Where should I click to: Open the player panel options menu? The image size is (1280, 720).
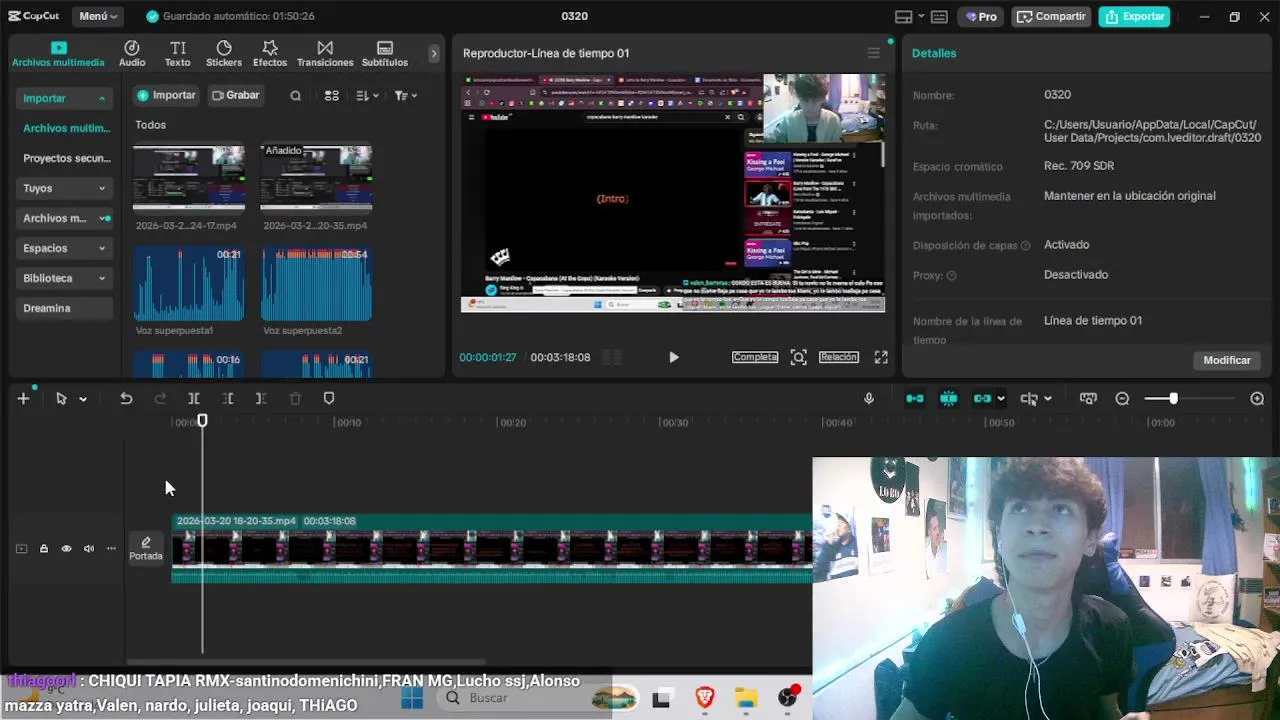click(x=873, y=53)
